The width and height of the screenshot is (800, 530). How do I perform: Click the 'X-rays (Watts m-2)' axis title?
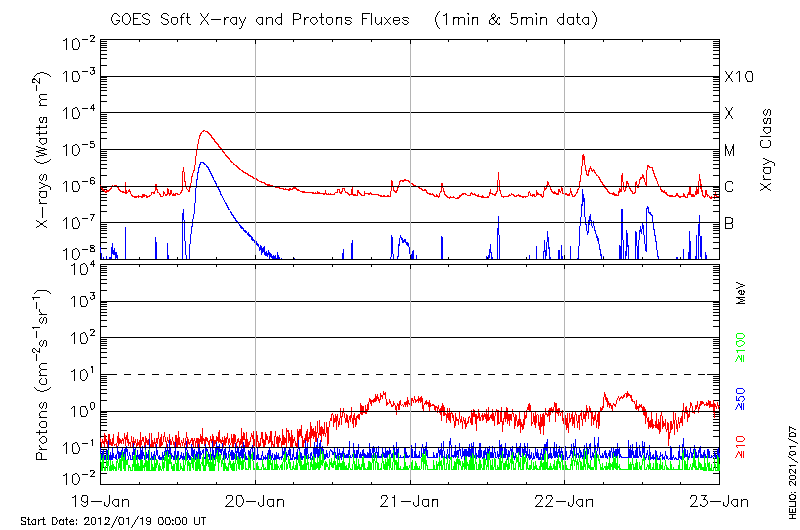pos(43,150)
